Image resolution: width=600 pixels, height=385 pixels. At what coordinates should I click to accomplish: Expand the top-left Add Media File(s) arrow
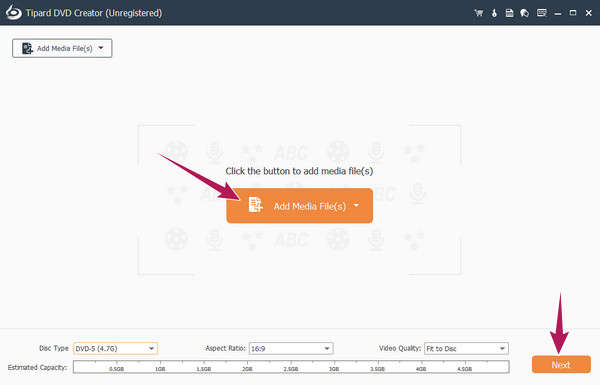pos(101,48)
